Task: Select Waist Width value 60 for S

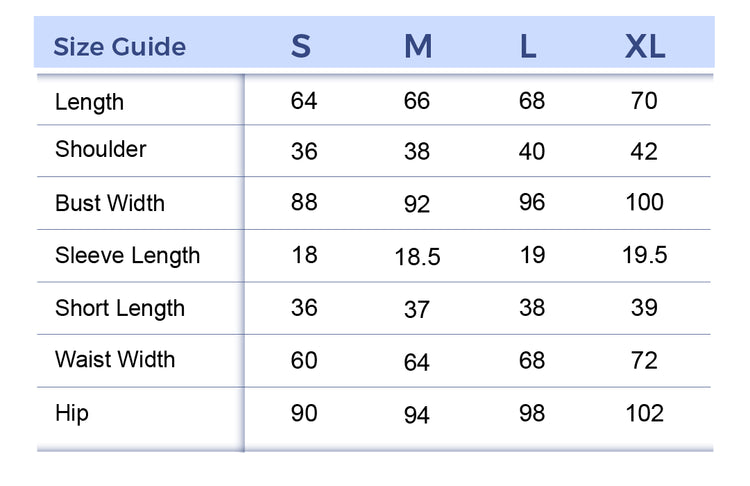Action: tap(304, 360)
